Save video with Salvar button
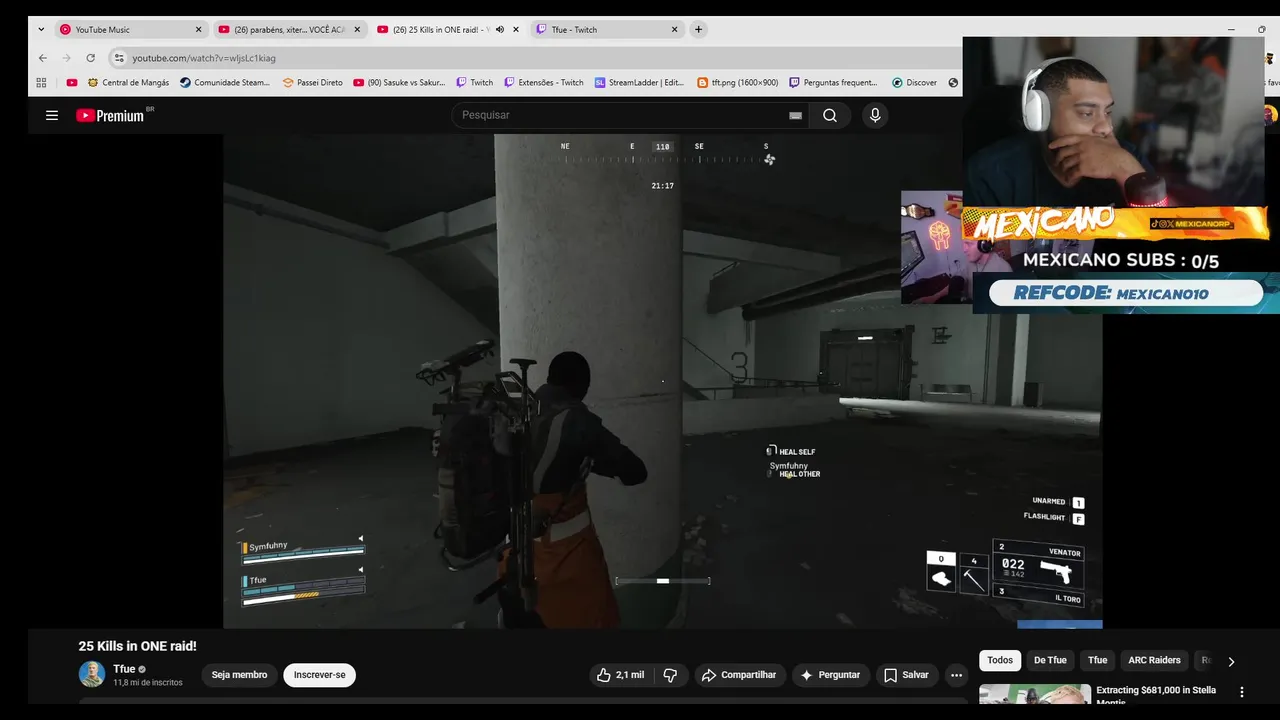Screen dimensions: 1280x720 click(x=906, y=675)
